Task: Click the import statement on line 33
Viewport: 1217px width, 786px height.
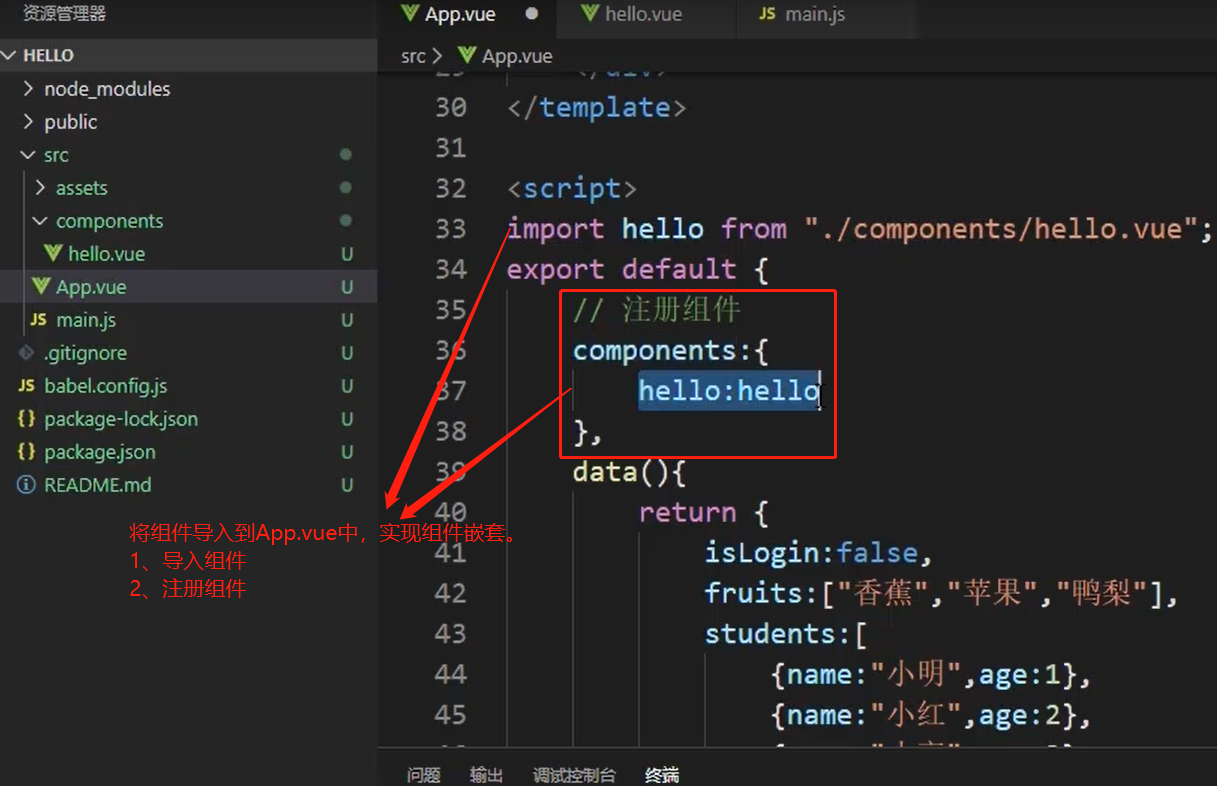Action: point(859,229)
